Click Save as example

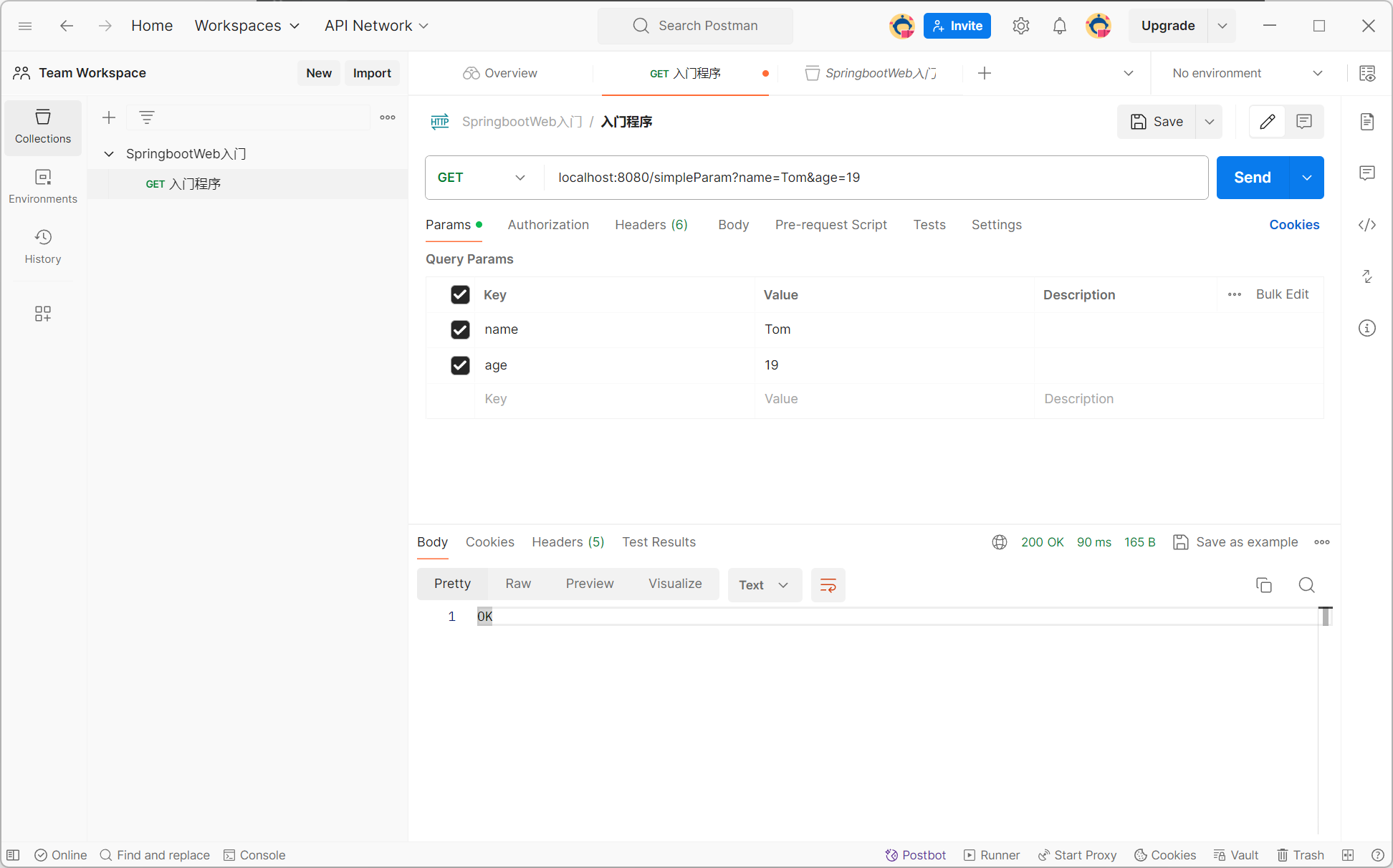(1235, 542)
